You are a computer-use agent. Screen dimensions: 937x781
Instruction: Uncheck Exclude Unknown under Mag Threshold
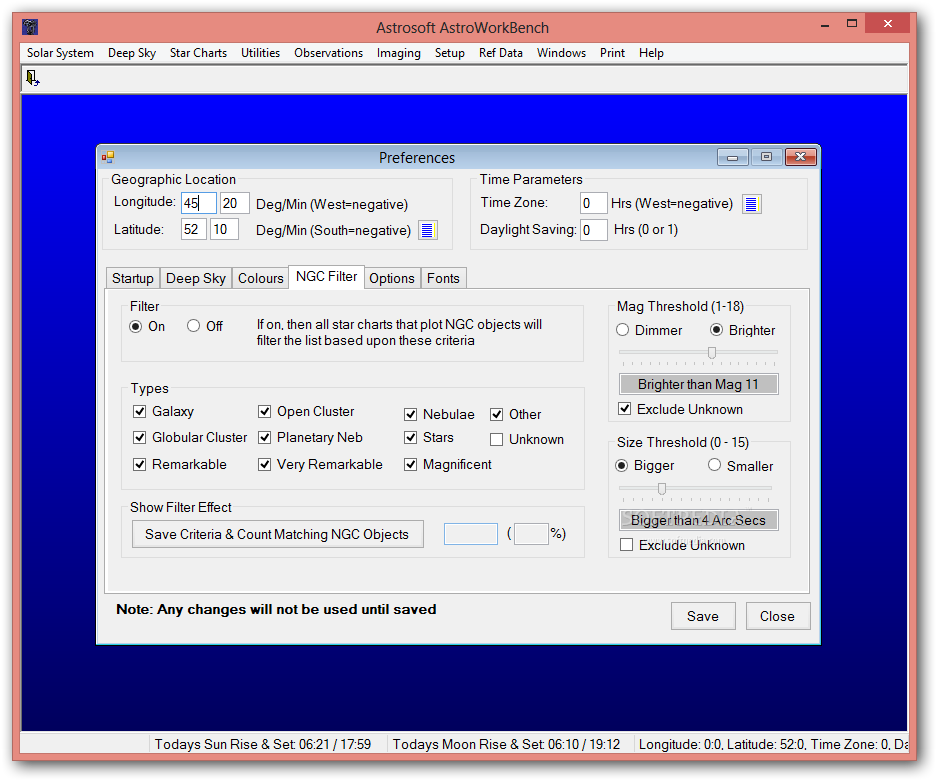pos(624,409)
